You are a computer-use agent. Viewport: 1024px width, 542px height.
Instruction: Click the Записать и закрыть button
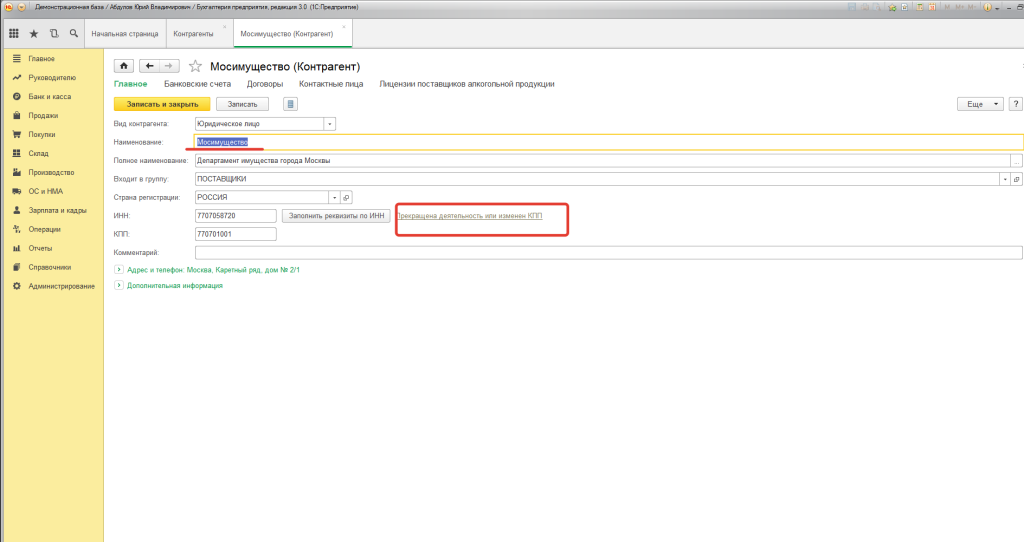[162, 104]
